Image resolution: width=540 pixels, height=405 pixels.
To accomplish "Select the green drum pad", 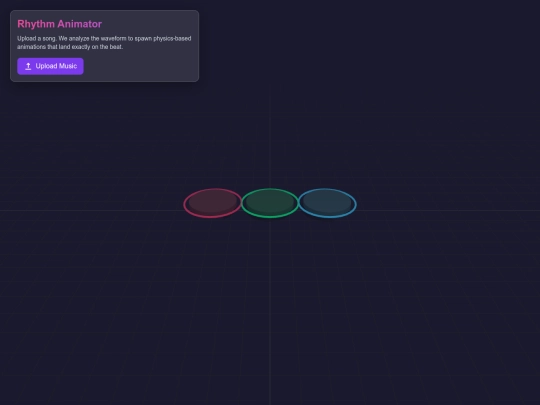I will [x=270, y=203].
